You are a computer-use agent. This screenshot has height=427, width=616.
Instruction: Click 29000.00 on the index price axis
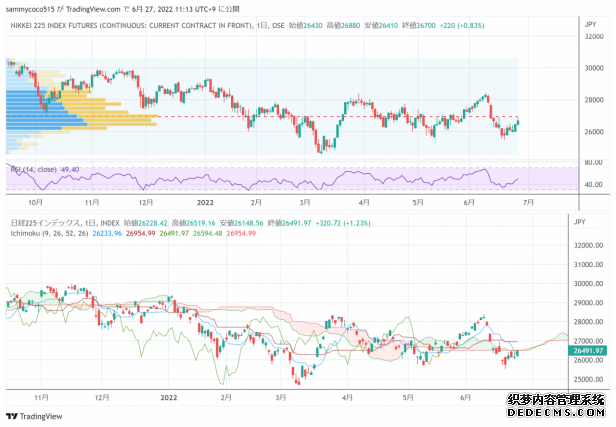[x=588, y=303]
